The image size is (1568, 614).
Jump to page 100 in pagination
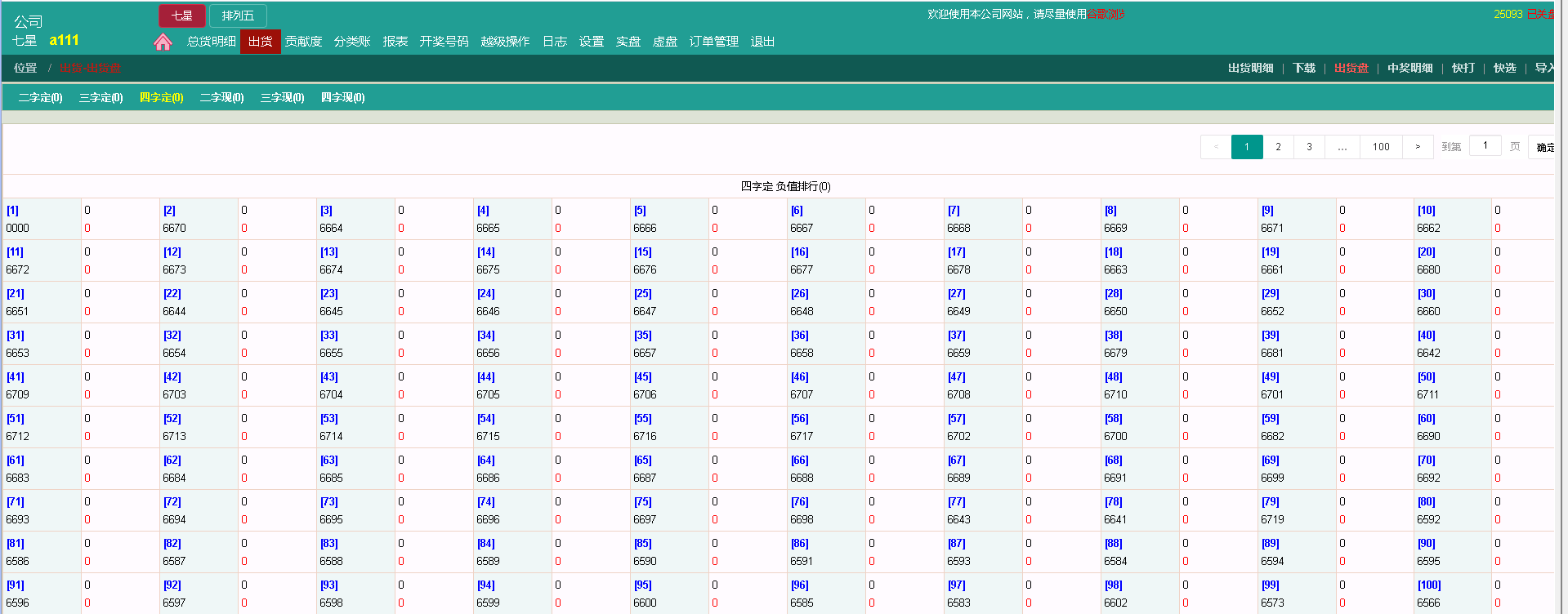pyautogui.click(x=1381, y=147)
